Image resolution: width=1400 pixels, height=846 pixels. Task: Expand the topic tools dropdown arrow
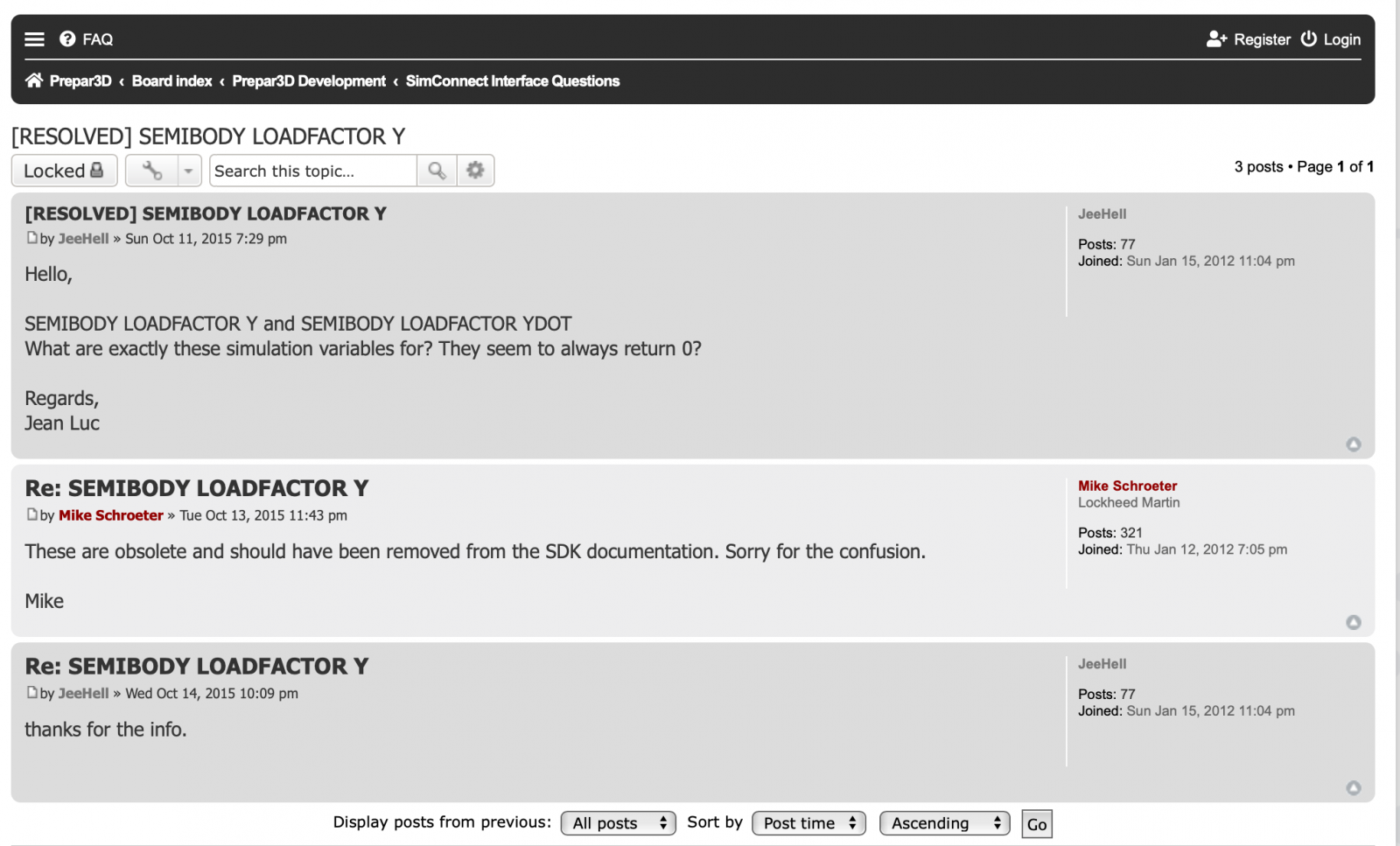tap(188, 171)
